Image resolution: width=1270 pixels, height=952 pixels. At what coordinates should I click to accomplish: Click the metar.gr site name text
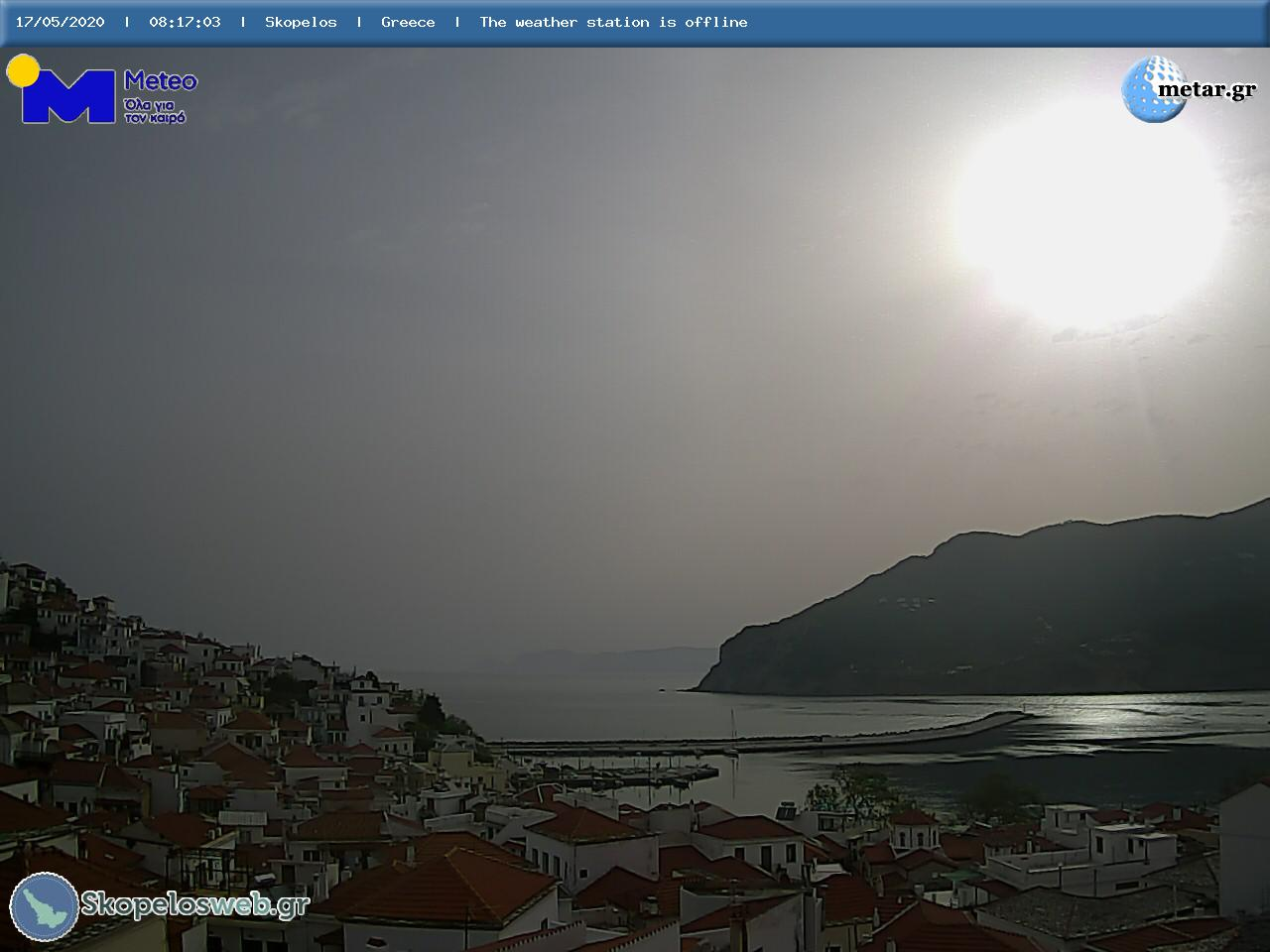pos(1206,90)
